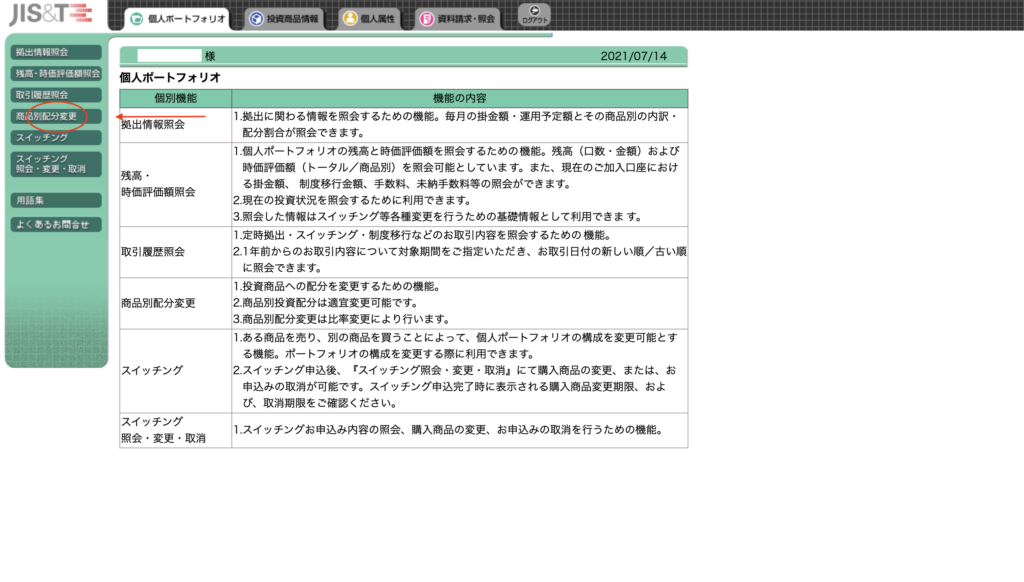
Task: Open スイッチング 照会・変更・取消 sidebar button
Action: tap(56, 164)
